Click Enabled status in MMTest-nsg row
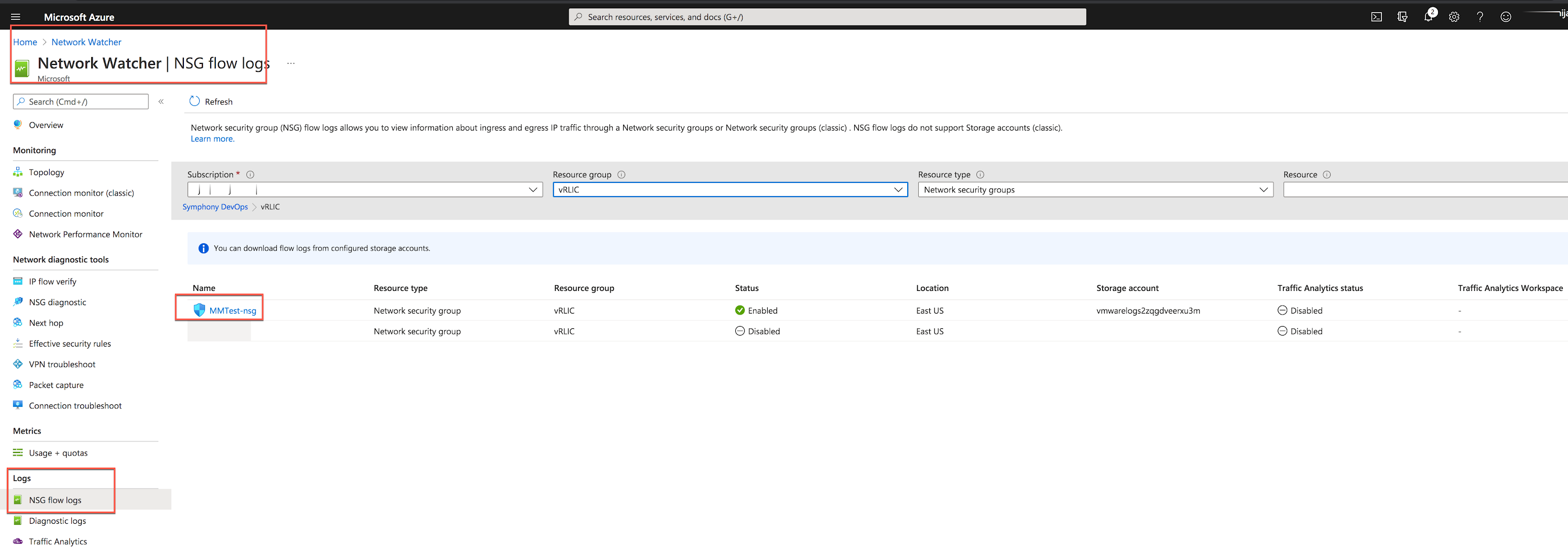This screenshot has height=551, width=1568. [756, 310]
